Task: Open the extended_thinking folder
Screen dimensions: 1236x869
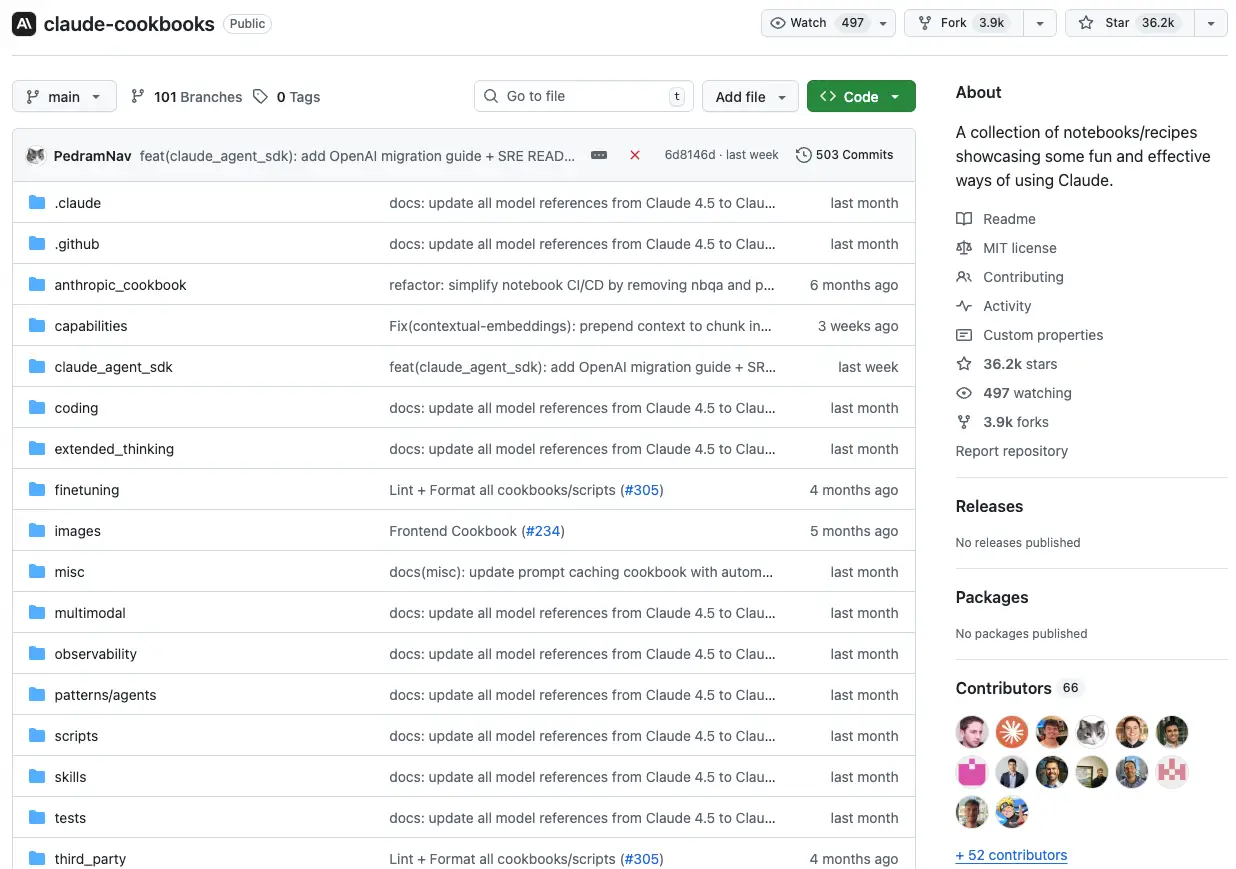Action: 114,449
